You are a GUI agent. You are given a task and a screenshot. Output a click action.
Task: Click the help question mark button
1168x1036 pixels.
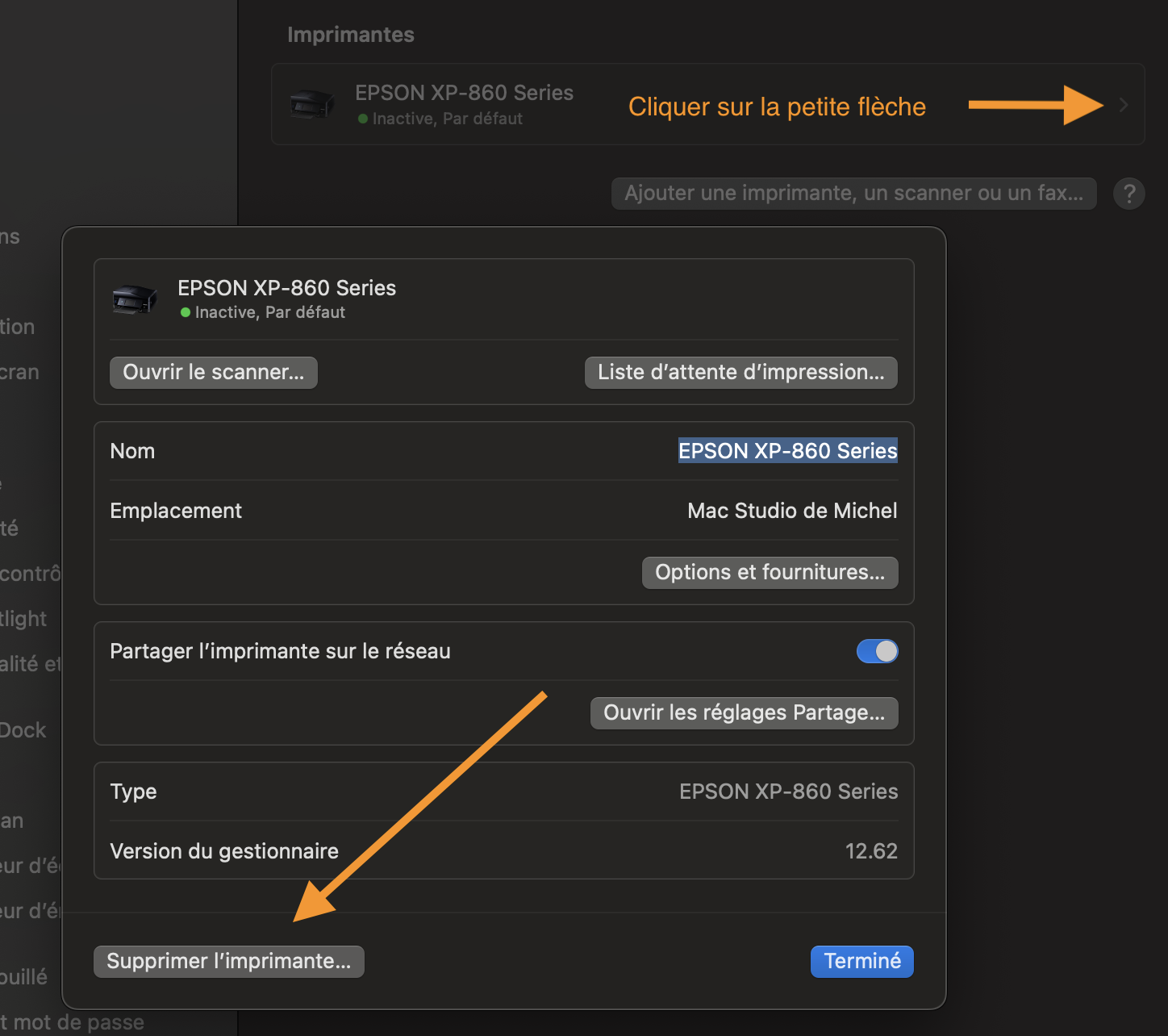[x=1128, y=194]
